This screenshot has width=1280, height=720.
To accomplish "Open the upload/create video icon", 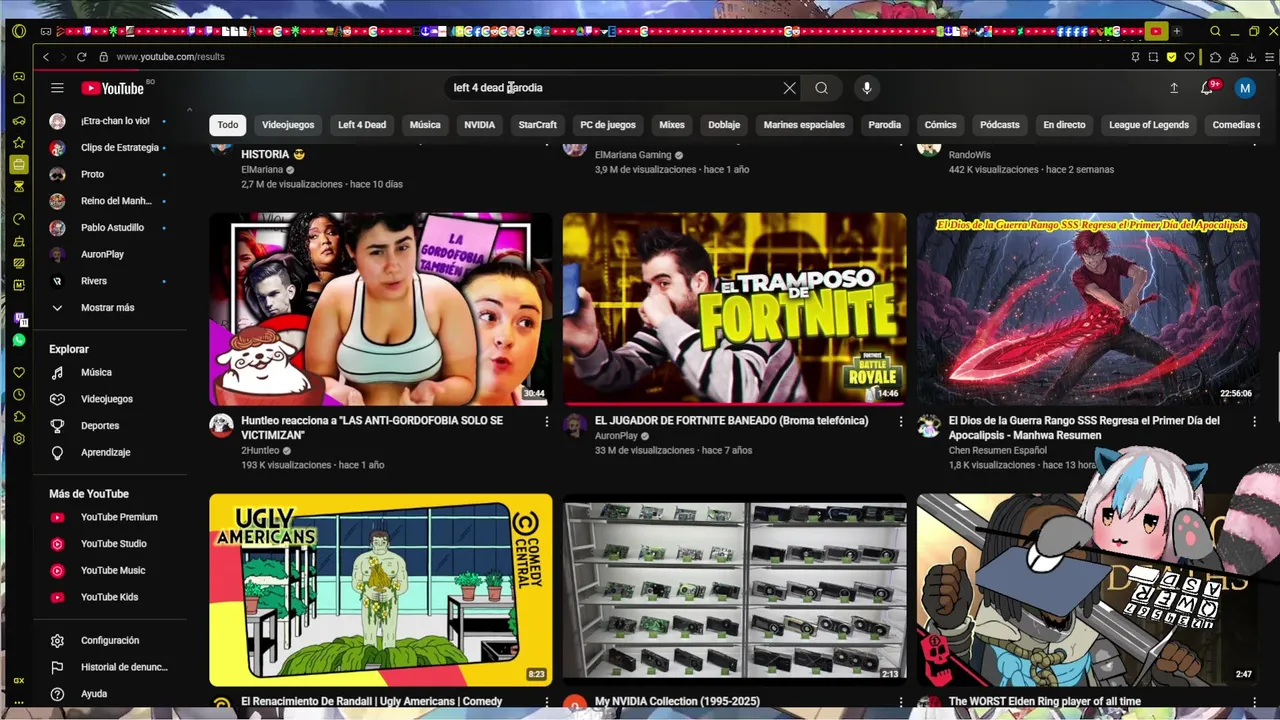I will click(1174, 88).
